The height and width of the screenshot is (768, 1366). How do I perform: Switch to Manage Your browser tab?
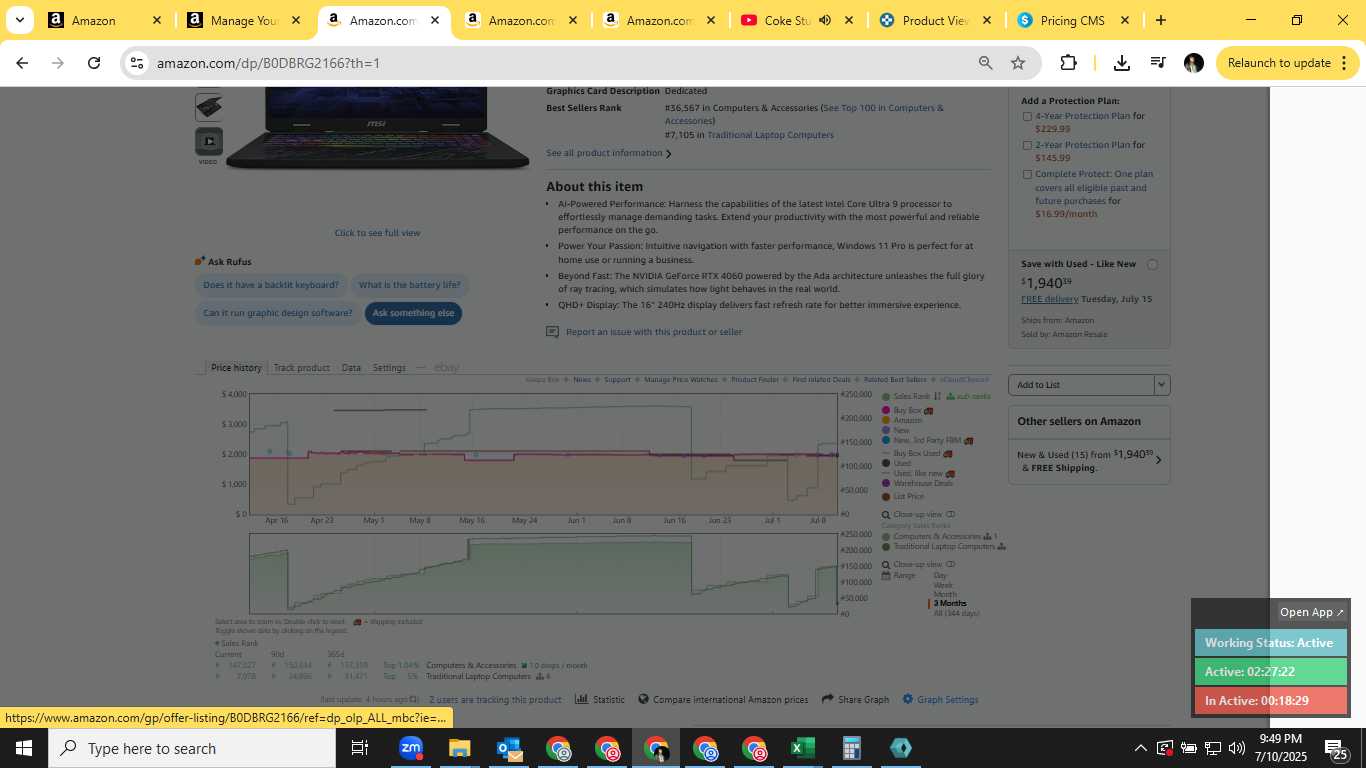click(x=243, y=20)
